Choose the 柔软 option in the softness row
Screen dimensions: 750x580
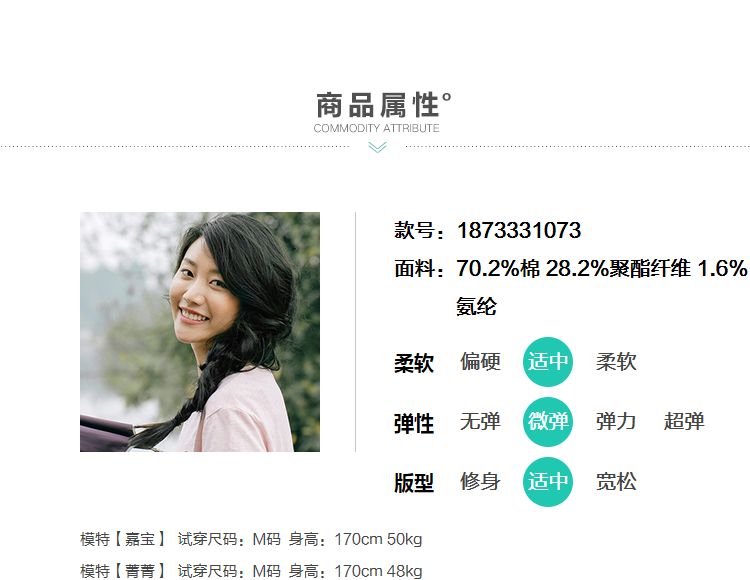tap(616, 361)
